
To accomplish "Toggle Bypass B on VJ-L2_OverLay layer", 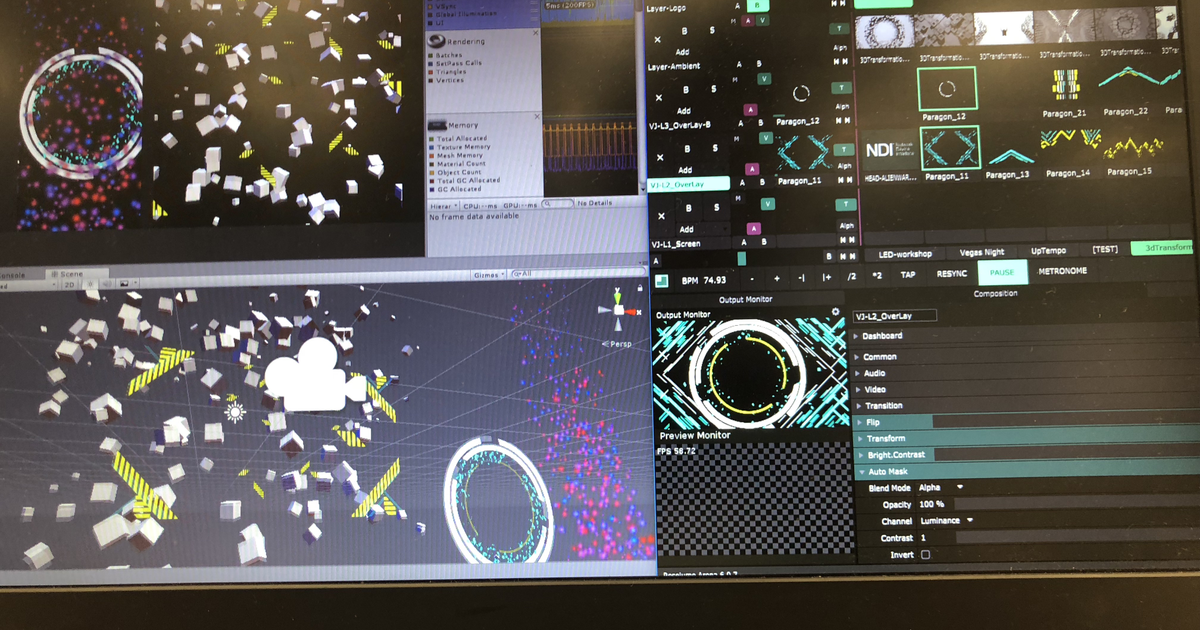I will [687, 149].
